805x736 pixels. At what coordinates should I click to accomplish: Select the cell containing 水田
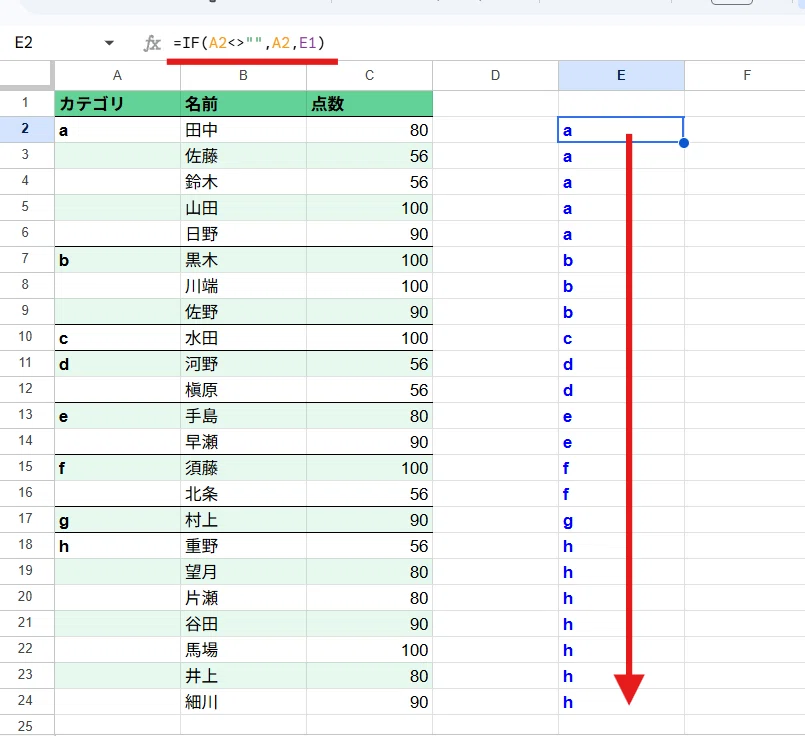(x=243, y=338)
